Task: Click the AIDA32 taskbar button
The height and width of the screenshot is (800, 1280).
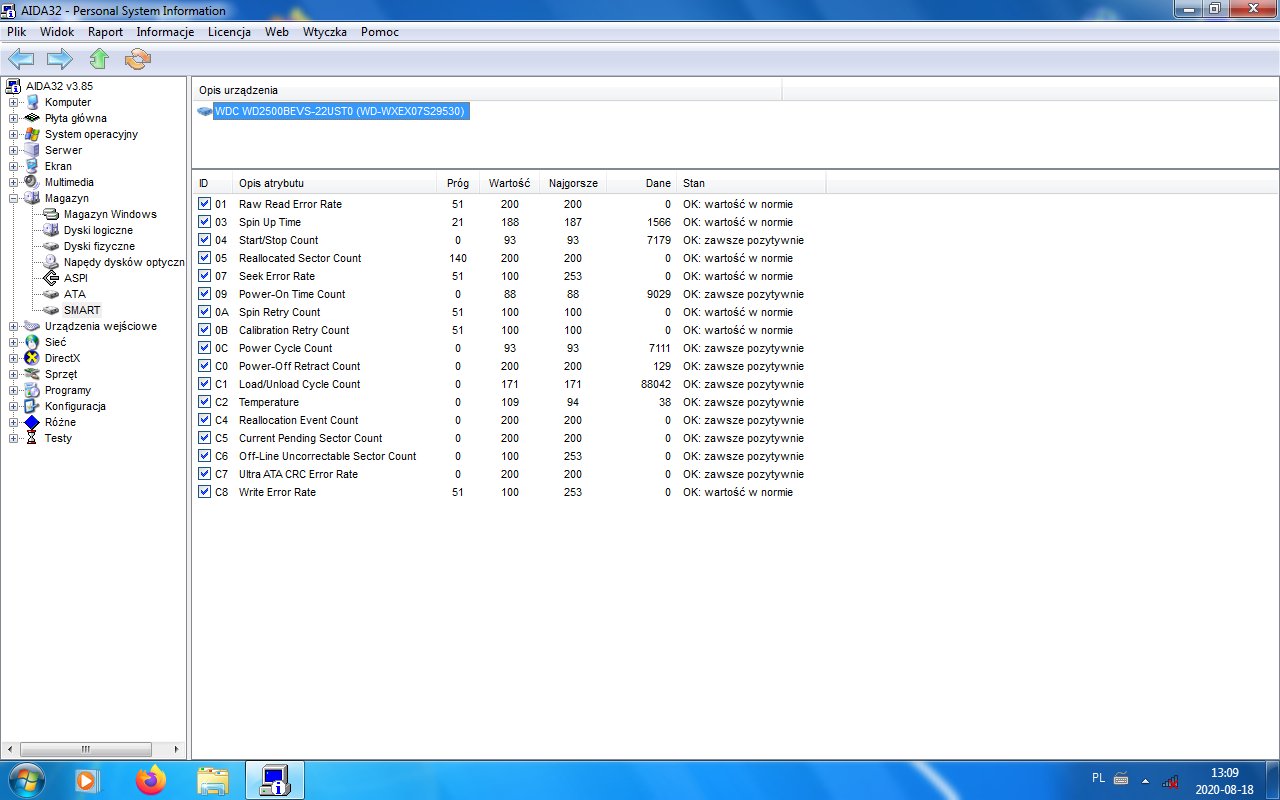Action: coord(274,779)
